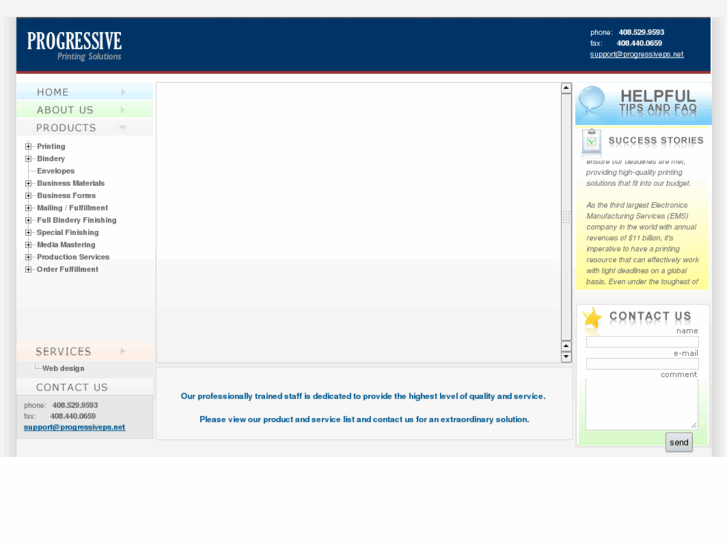Click the comment text area
This screenshot has height=545, width=727.
coord(642,404)
